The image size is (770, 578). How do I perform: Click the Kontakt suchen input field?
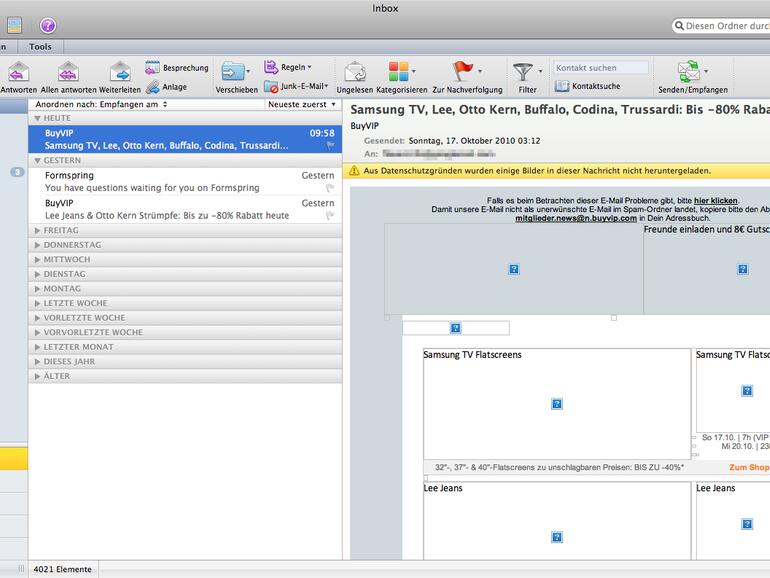click(601, 68)
